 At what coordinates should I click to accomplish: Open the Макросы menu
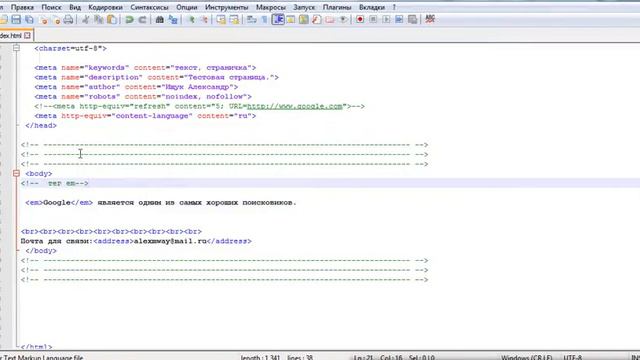coord(271,7)
